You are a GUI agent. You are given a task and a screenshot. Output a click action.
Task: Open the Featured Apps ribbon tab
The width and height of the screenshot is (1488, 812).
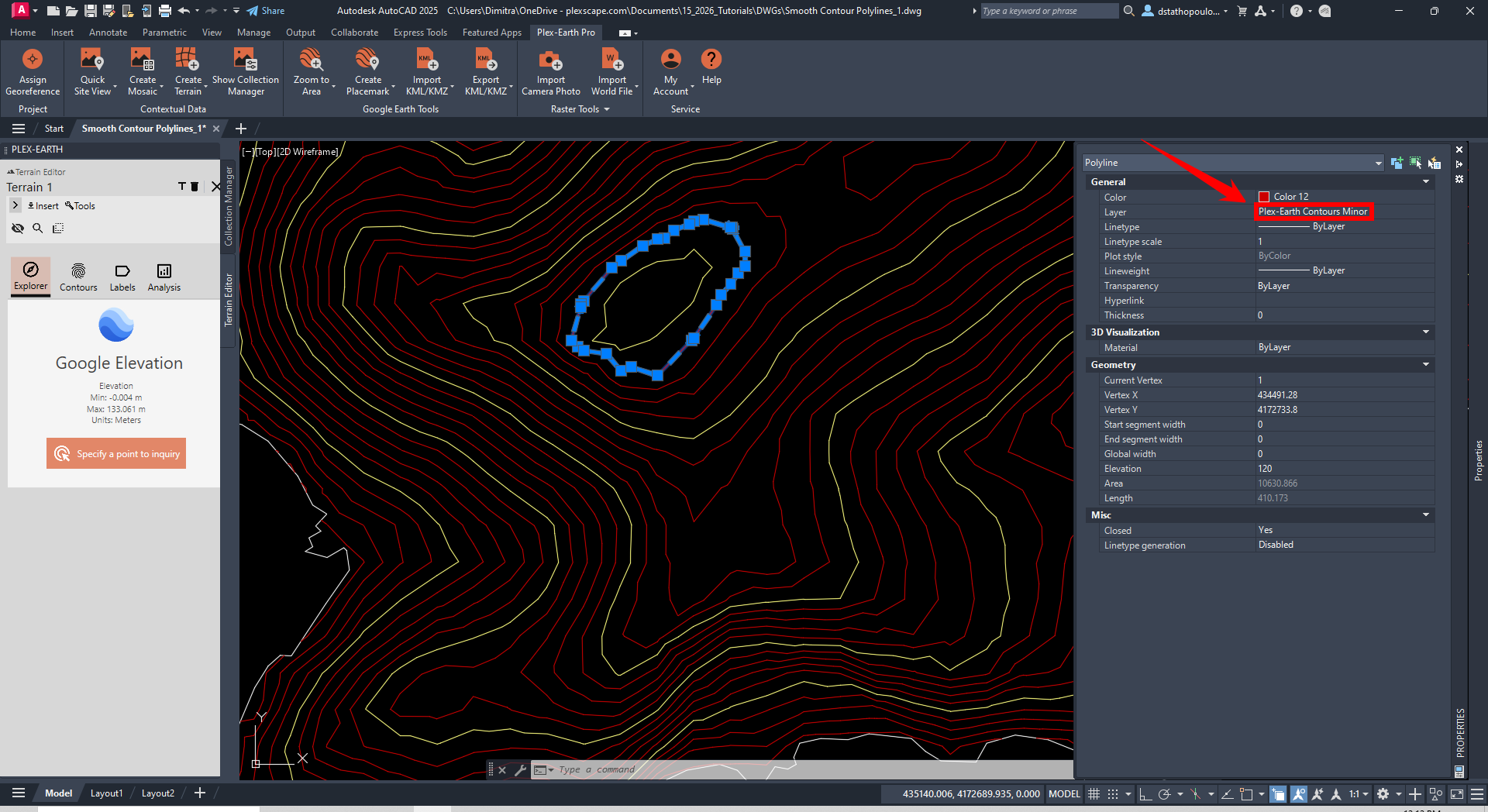click(x=492, y=33)
